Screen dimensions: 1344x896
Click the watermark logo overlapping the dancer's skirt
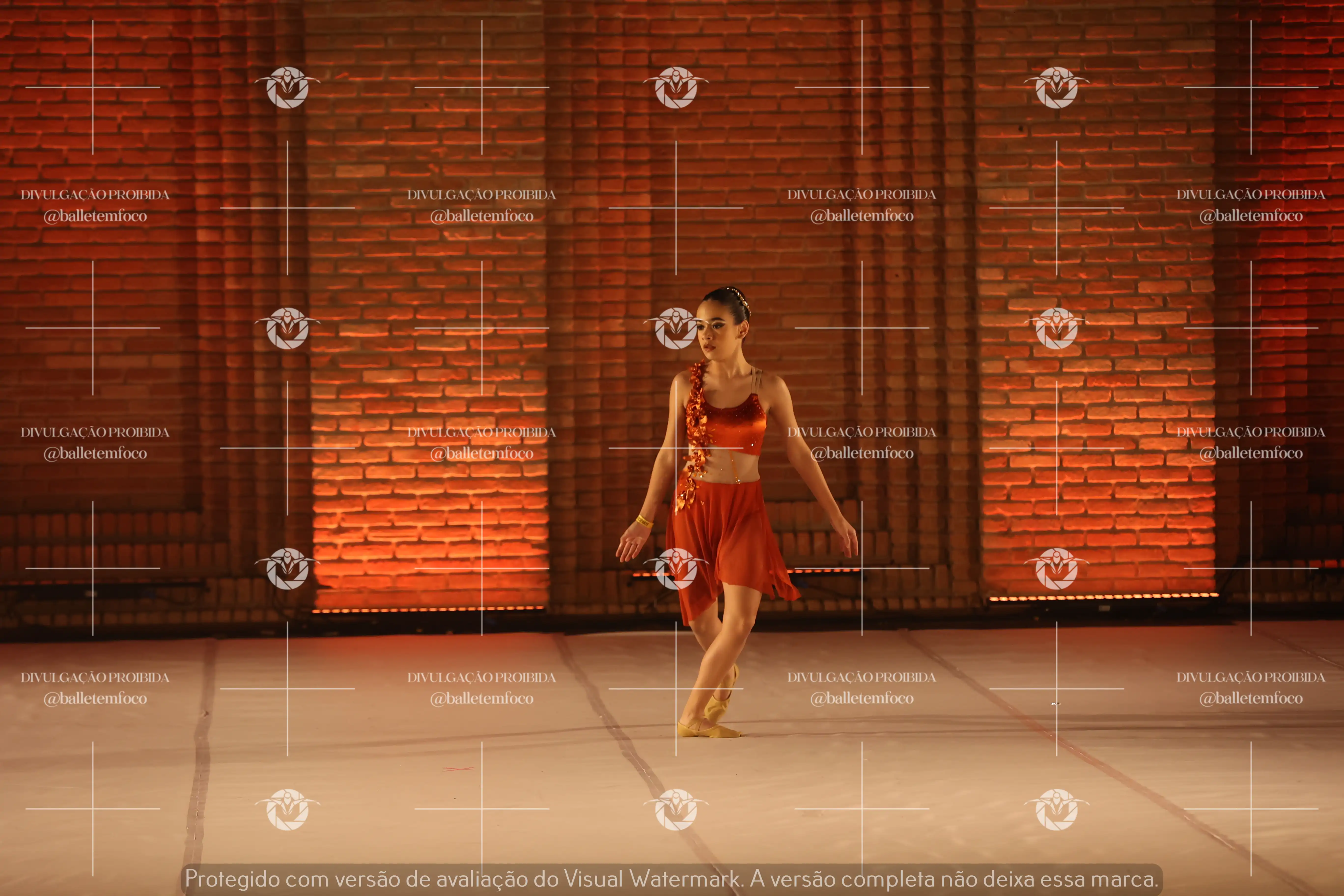(x=676, y=569)
